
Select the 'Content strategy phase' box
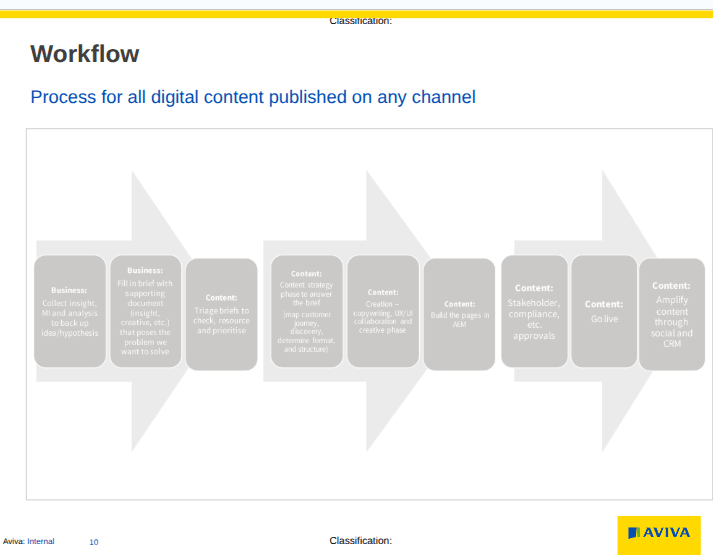[x=306, y=311]
